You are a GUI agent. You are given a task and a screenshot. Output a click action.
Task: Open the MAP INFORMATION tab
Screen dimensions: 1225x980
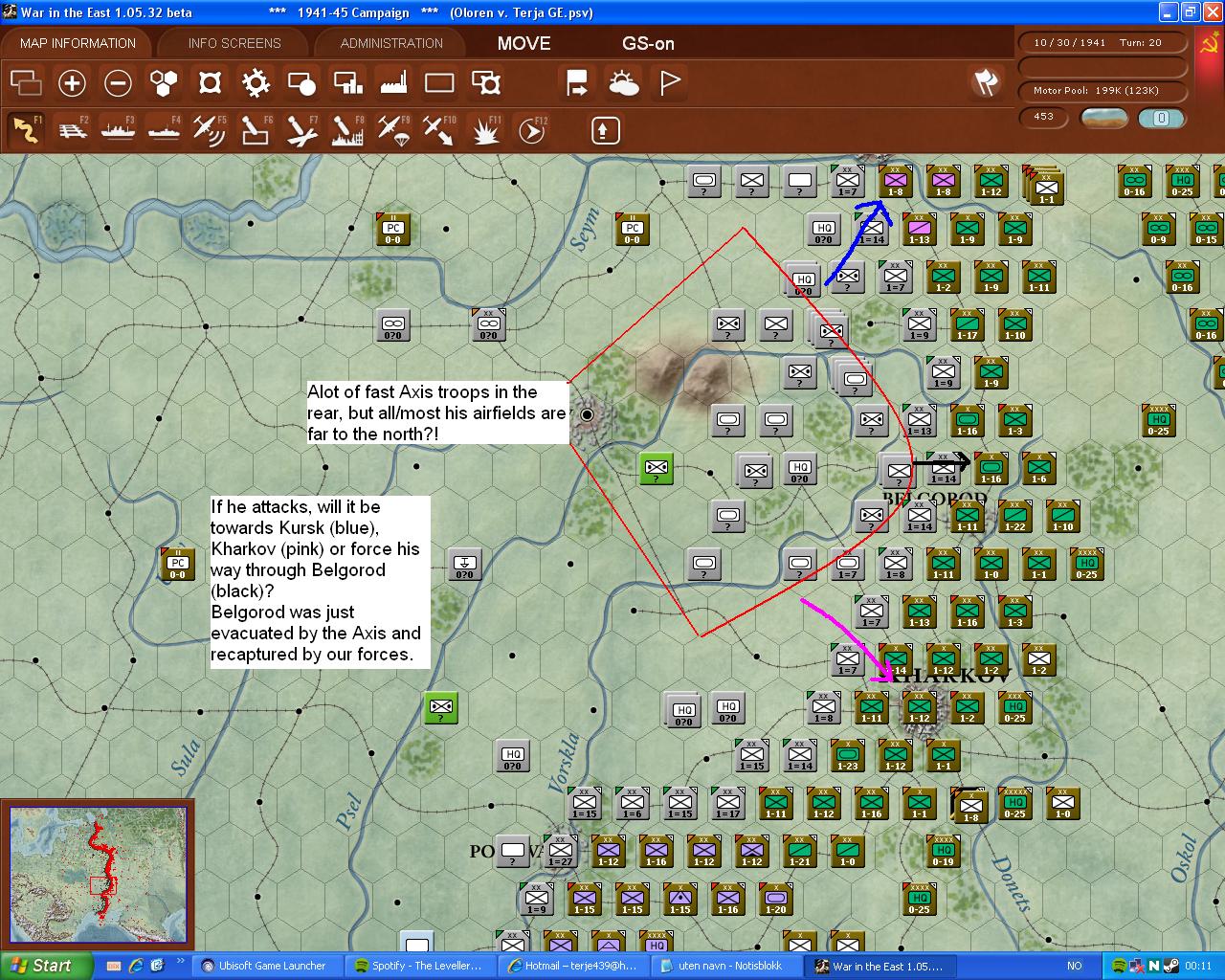(x=78, y=43)
